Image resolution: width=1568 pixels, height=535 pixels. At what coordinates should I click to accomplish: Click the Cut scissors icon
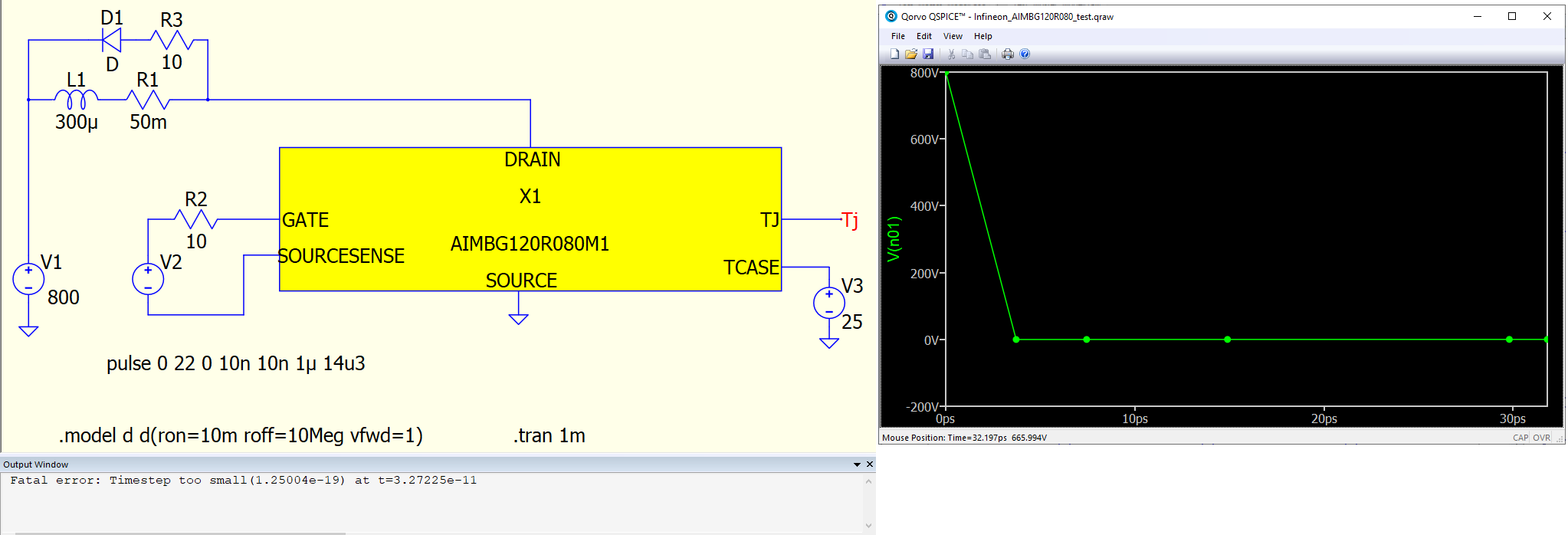(951, 54)
